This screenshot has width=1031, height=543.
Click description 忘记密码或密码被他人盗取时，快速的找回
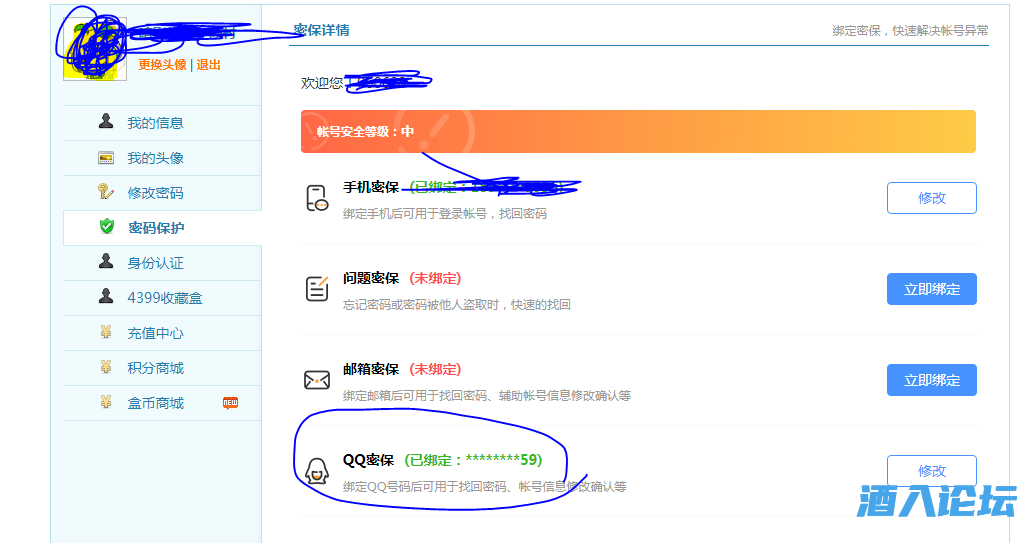[456, 304]
